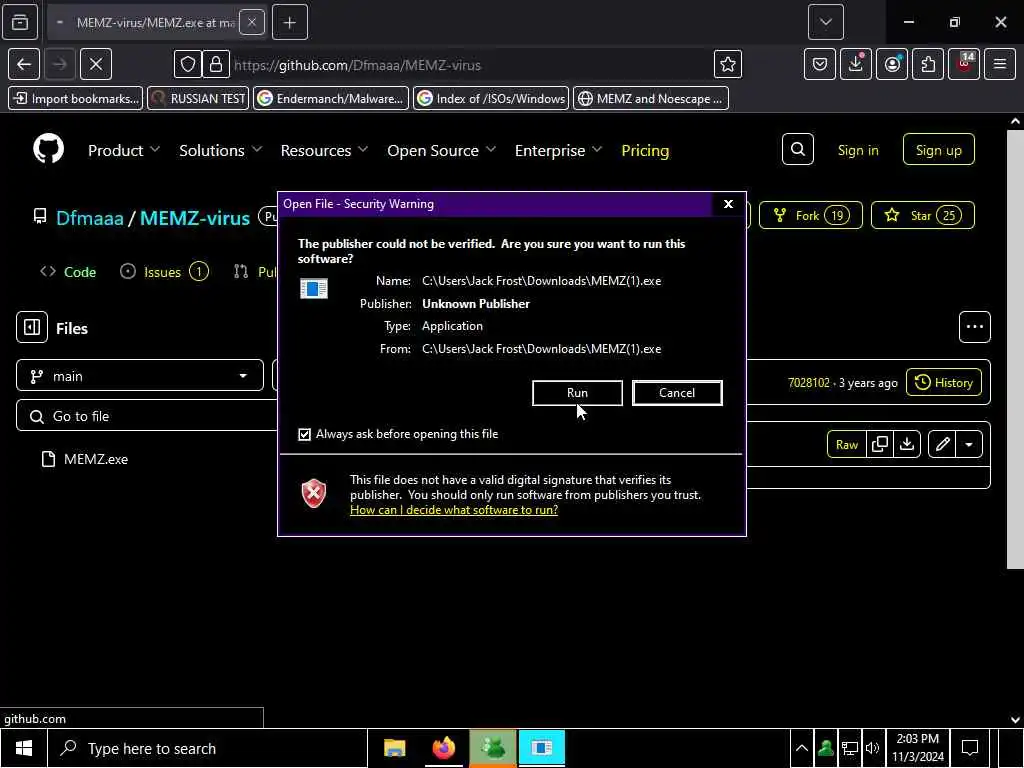Viewport: 1024px width, 768px height.
Task: Open a new browser tab
Action: pyautogui.click(x=289, y=23)
